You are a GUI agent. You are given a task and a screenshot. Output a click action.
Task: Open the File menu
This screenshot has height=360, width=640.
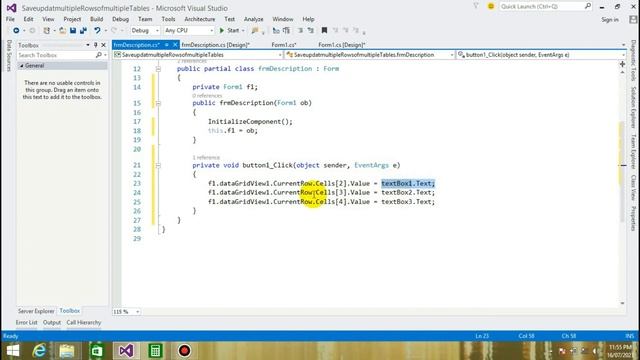pos(10,19)
